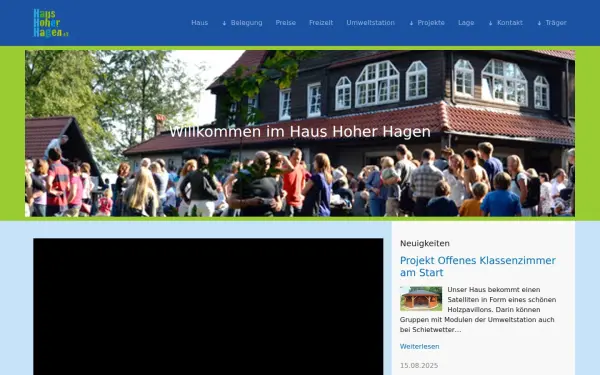Viewport: 600px width, 375px height.
Task: Follow the Weiterlesen link
Action: [x=419, y=346]
